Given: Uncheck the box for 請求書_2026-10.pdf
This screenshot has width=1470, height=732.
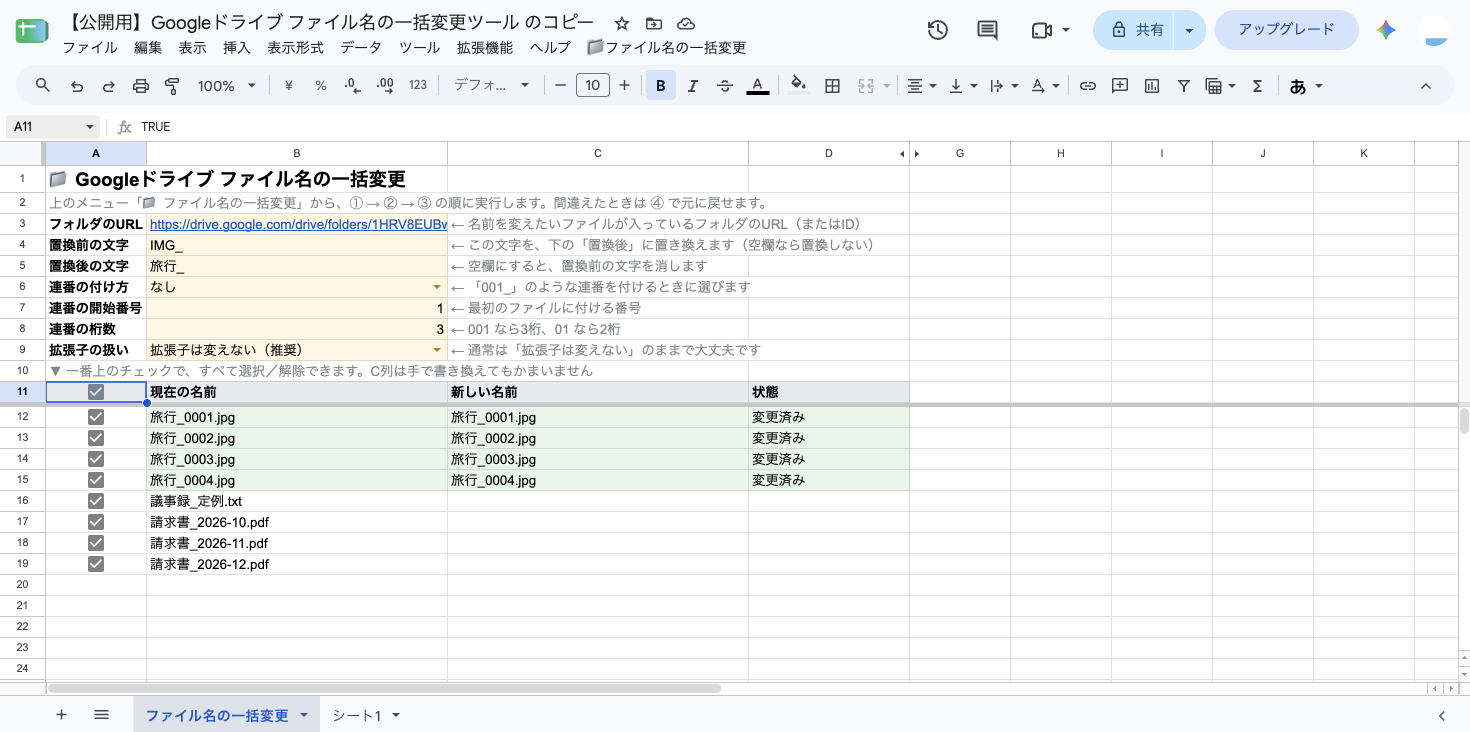Looking at the screenshot, I should [x=96, y=522].
